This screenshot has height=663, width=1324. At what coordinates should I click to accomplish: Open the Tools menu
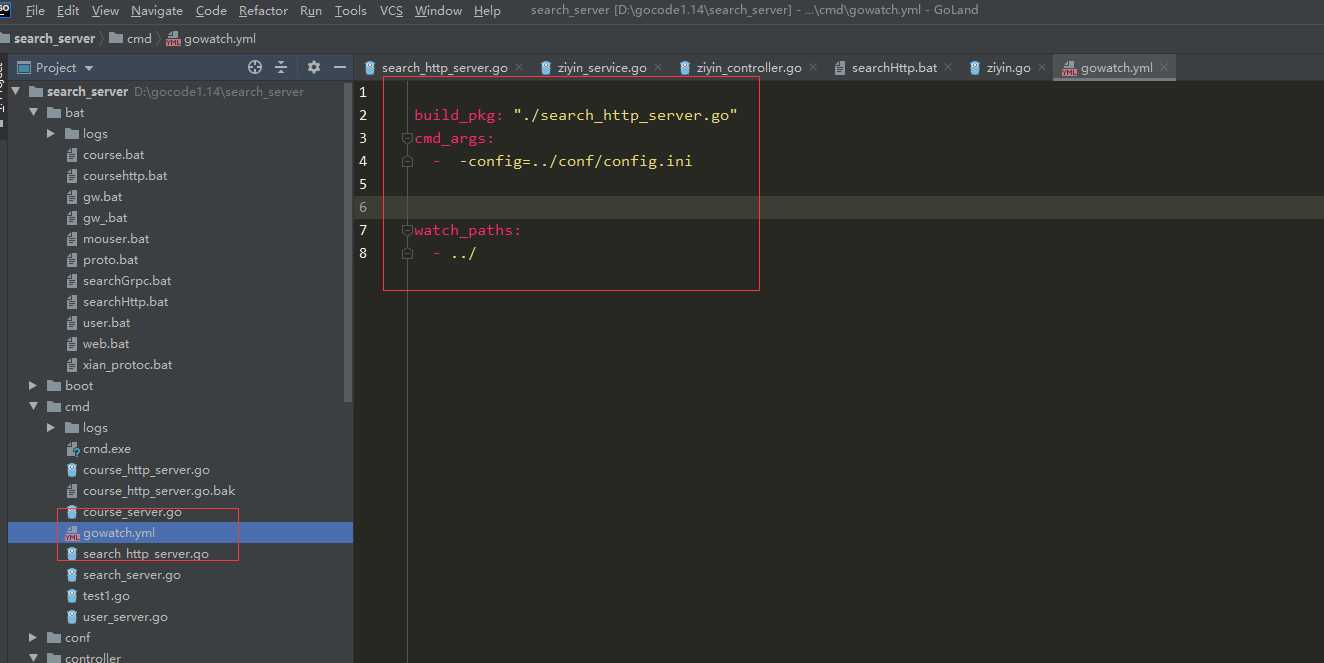pyautogui.click(x=350, y=10)
